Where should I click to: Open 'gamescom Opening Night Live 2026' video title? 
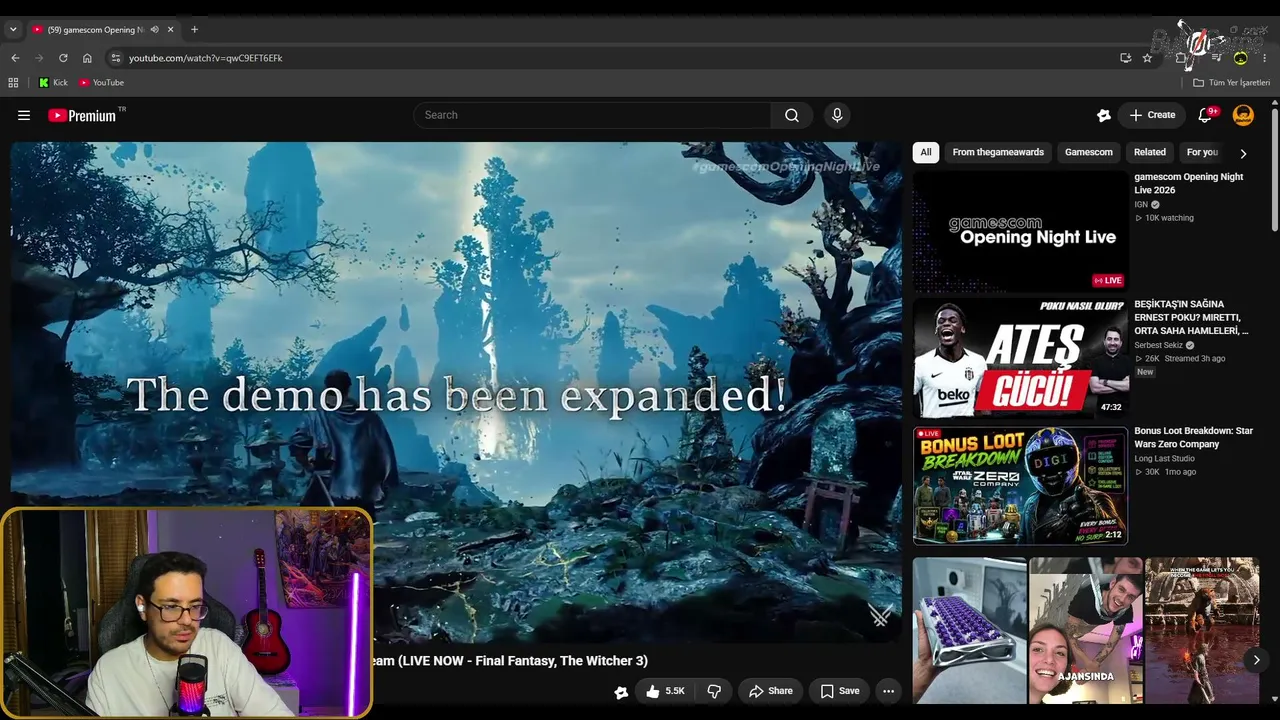coord(1189,184)
